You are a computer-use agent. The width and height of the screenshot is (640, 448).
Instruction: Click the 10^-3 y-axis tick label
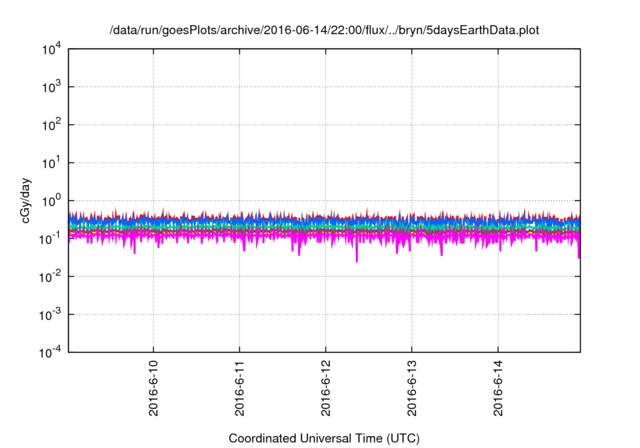[51, 315]
